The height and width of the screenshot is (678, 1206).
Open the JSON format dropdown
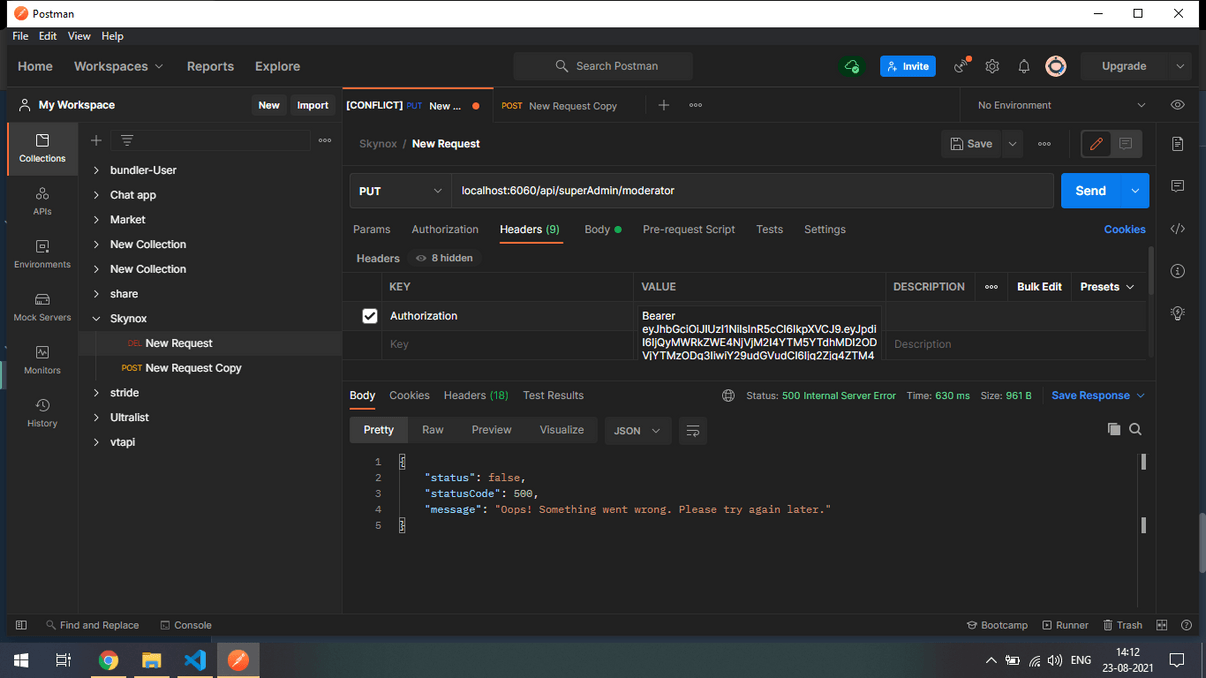(x=637, y=431)
